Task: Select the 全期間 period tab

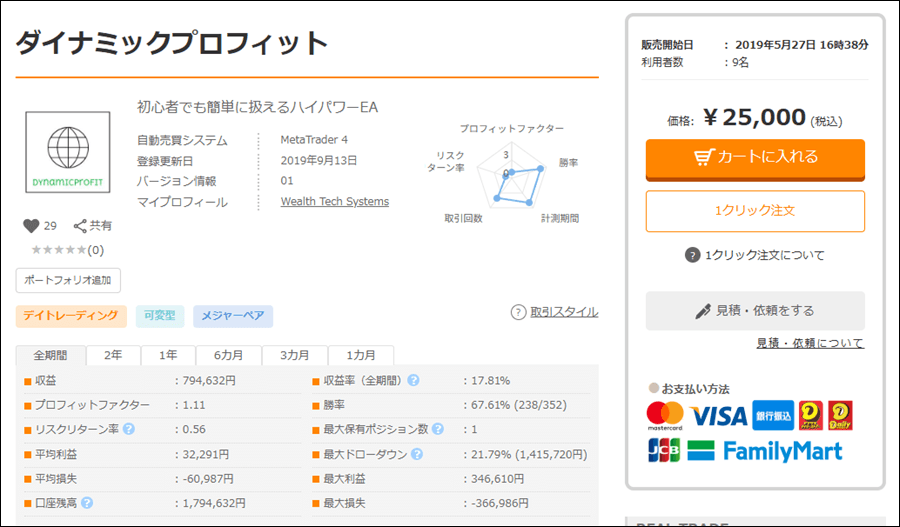Action: 50,355
